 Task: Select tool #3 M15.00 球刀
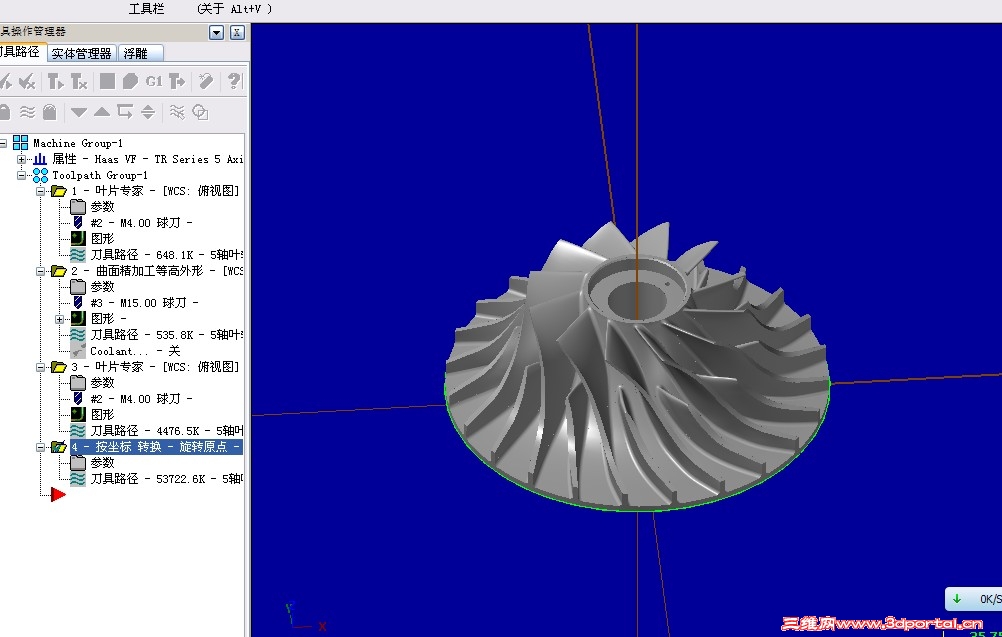(144, 303)
